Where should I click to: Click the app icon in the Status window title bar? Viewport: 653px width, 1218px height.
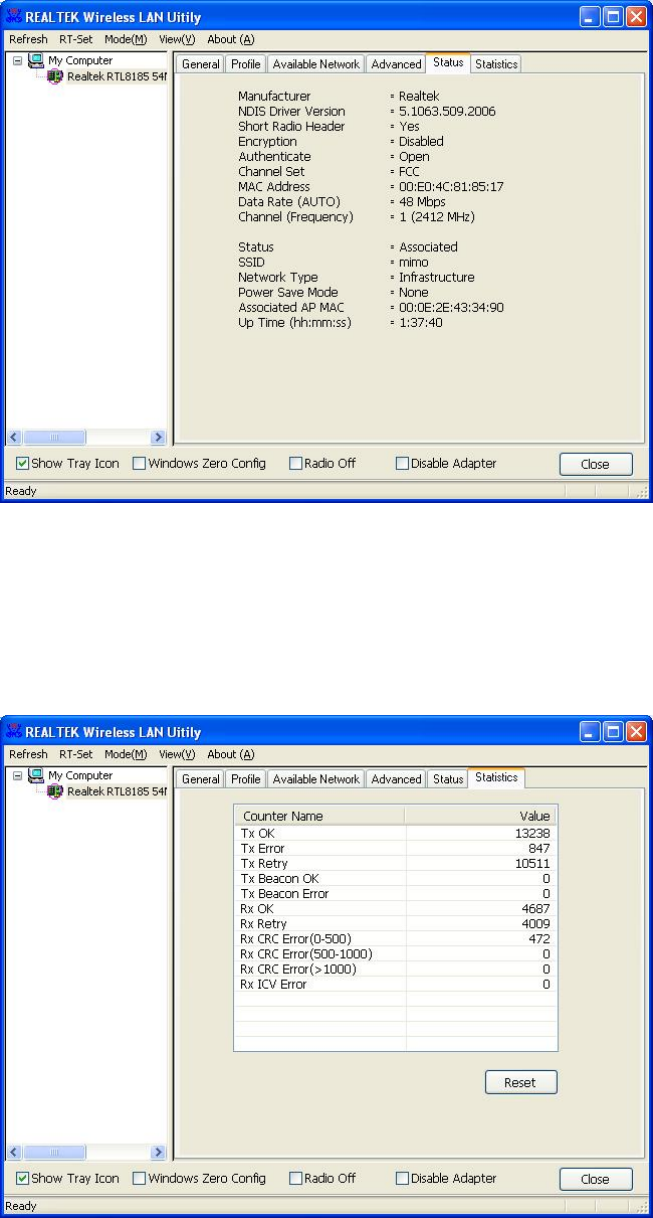click(15, 17)
